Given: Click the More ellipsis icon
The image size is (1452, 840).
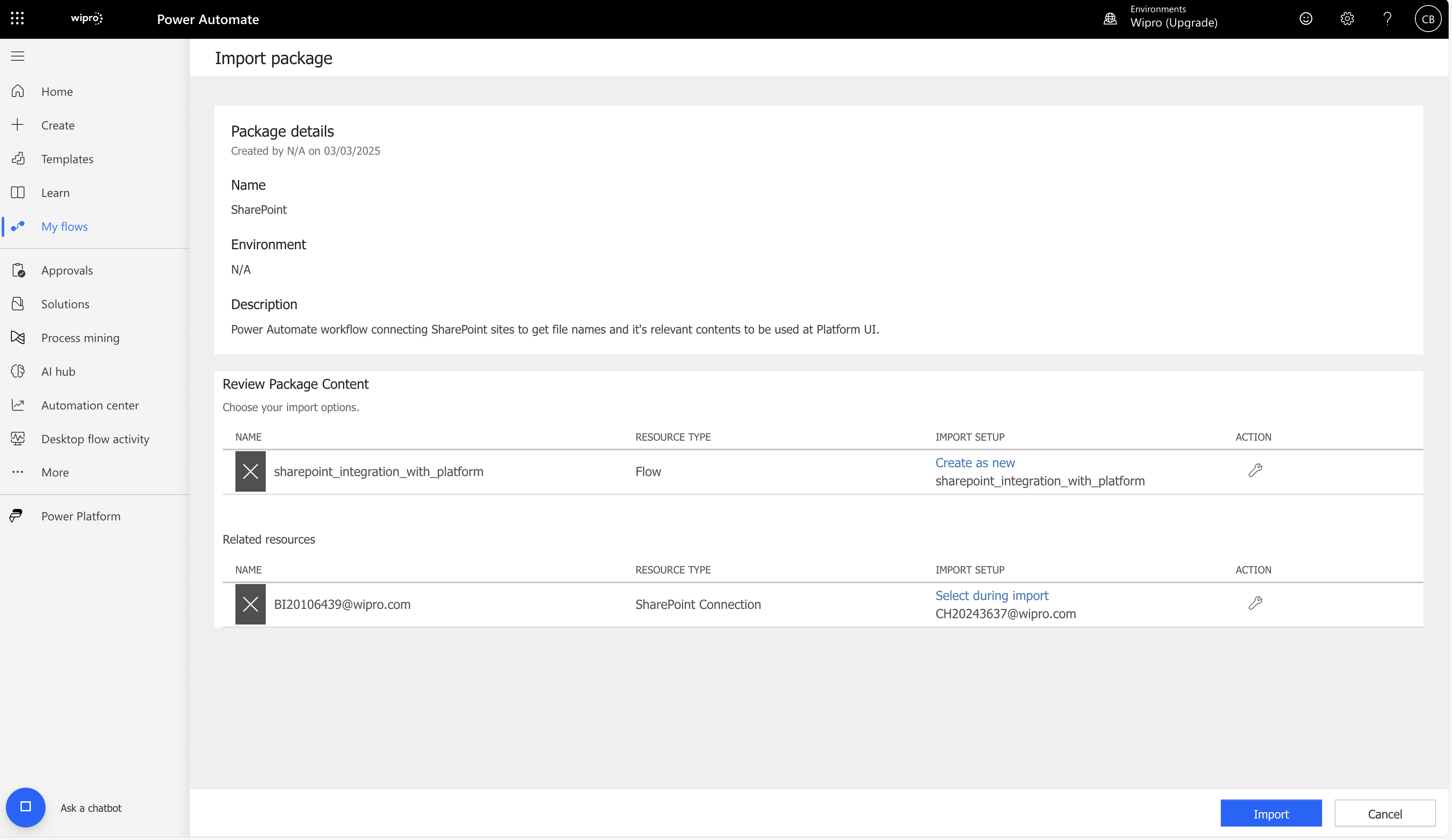Looking at the screenshot, I should click(x=18, y=472).
